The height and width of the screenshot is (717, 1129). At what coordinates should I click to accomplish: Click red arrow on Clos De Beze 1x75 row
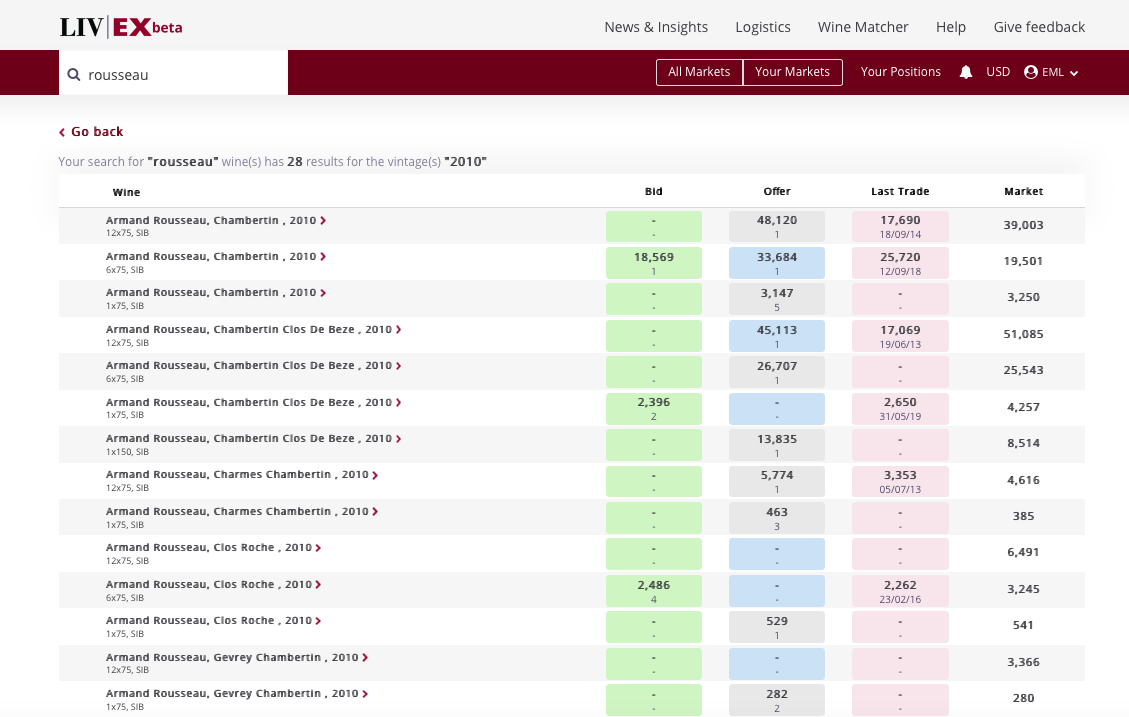(x=399, y=402)
